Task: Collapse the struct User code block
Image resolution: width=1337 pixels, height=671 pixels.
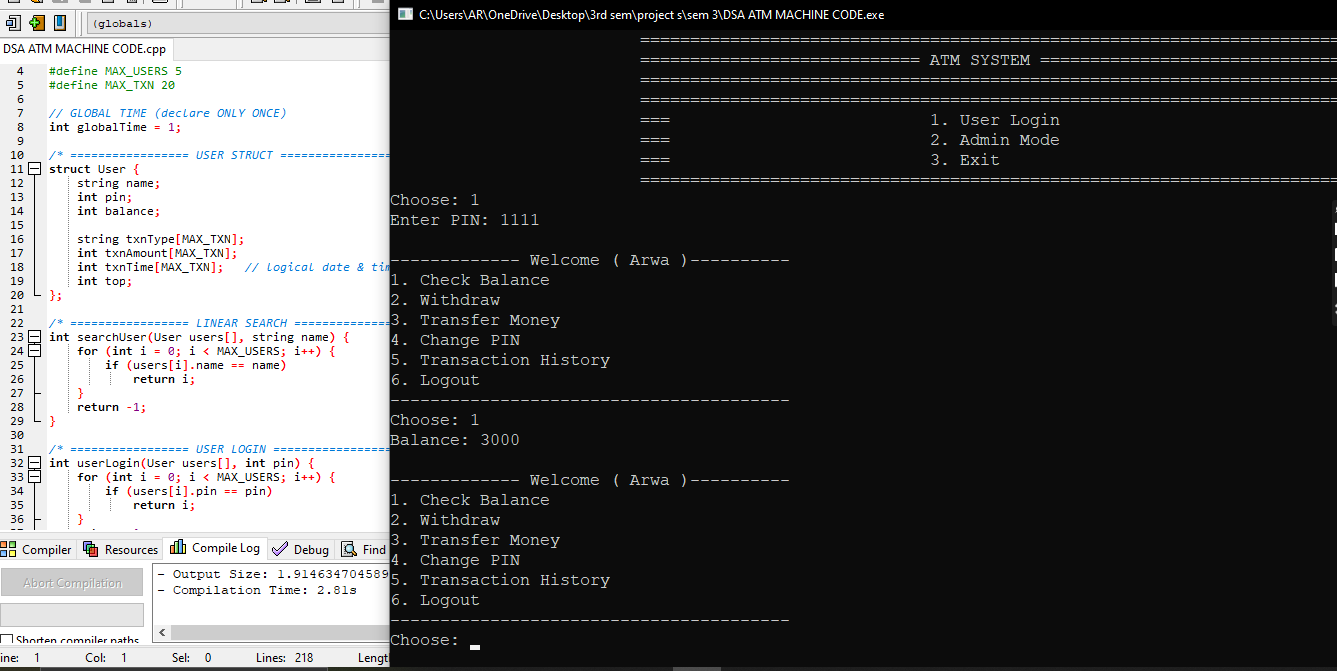Action: [x=34, y=169]
